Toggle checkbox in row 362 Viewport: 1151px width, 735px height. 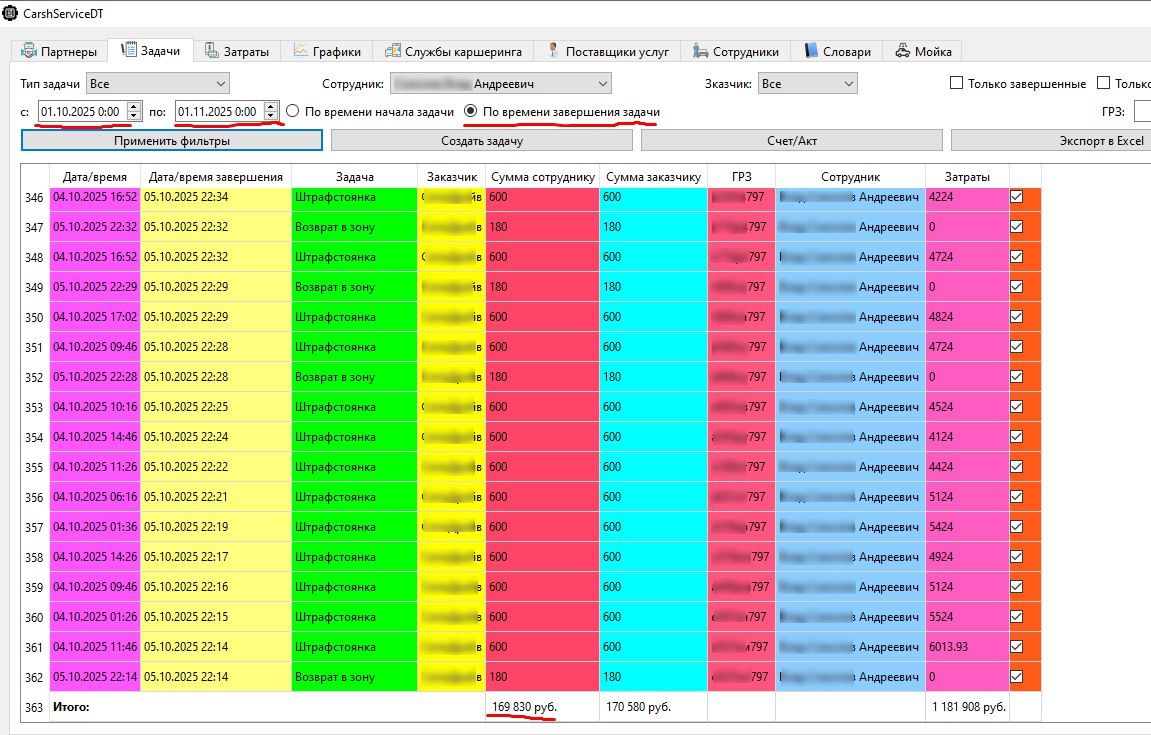coord(1017,677)
